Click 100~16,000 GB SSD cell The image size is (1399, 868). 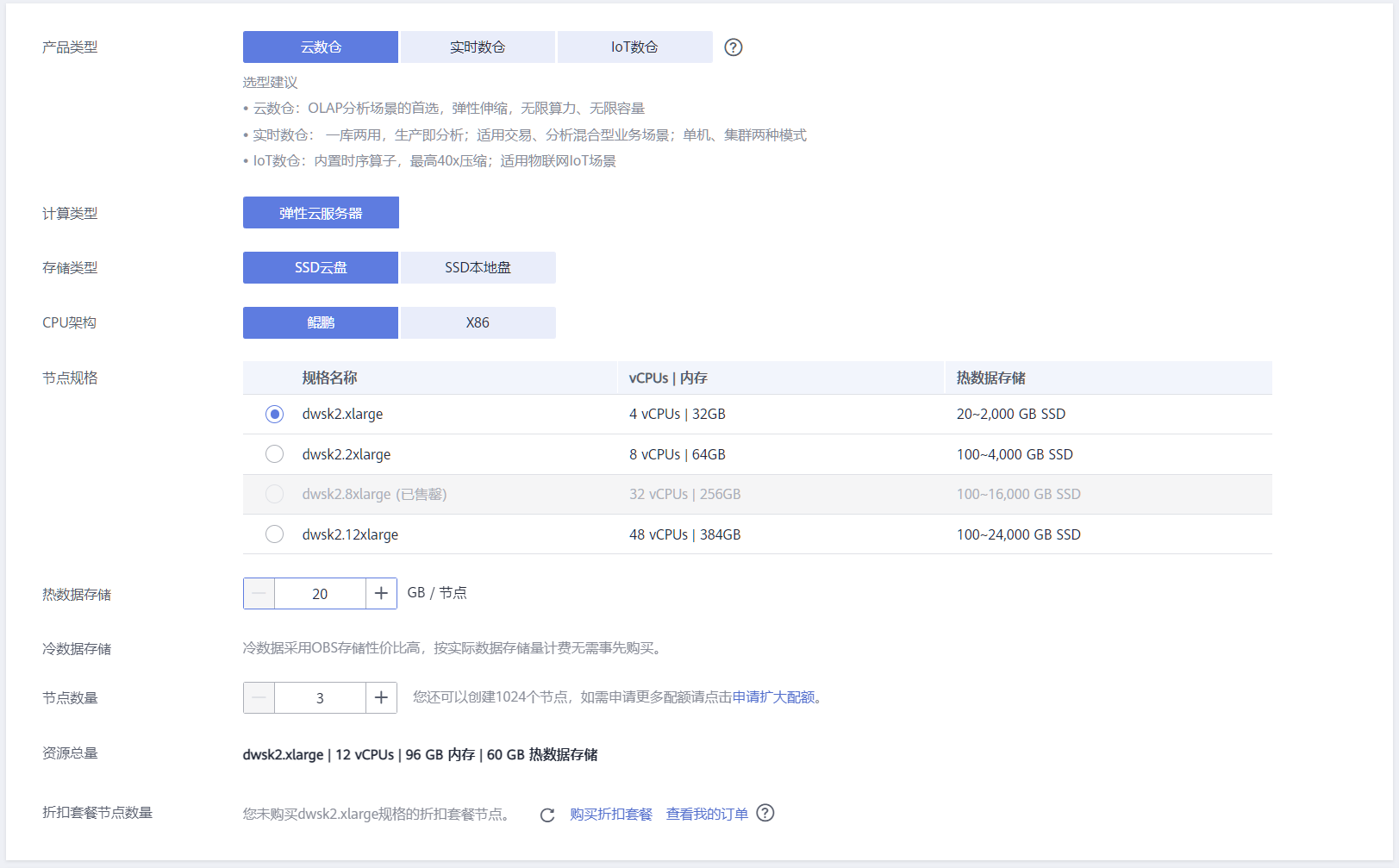pos(1019,494)
